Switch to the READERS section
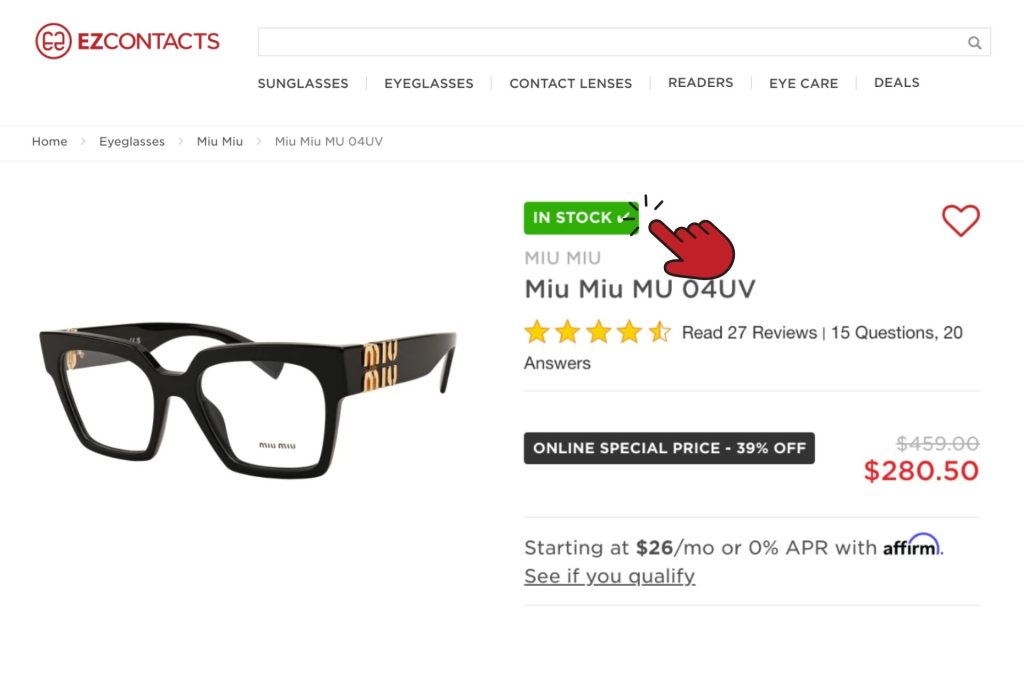Screen dimensions: 1024x683 tap(700, 83)
